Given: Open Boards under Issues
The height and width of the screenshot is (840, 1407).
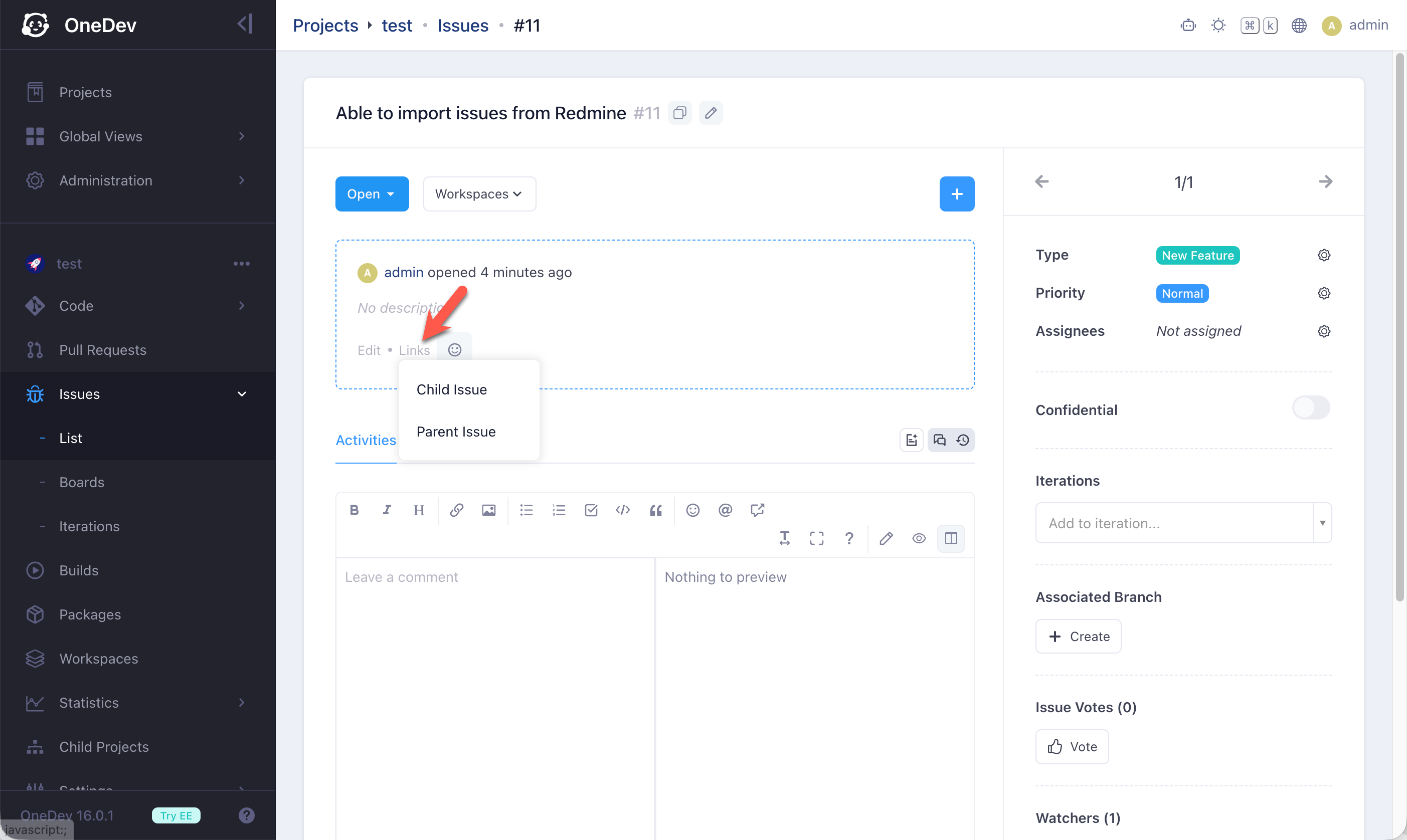Looking at the screenshot, I should point(82,482).
